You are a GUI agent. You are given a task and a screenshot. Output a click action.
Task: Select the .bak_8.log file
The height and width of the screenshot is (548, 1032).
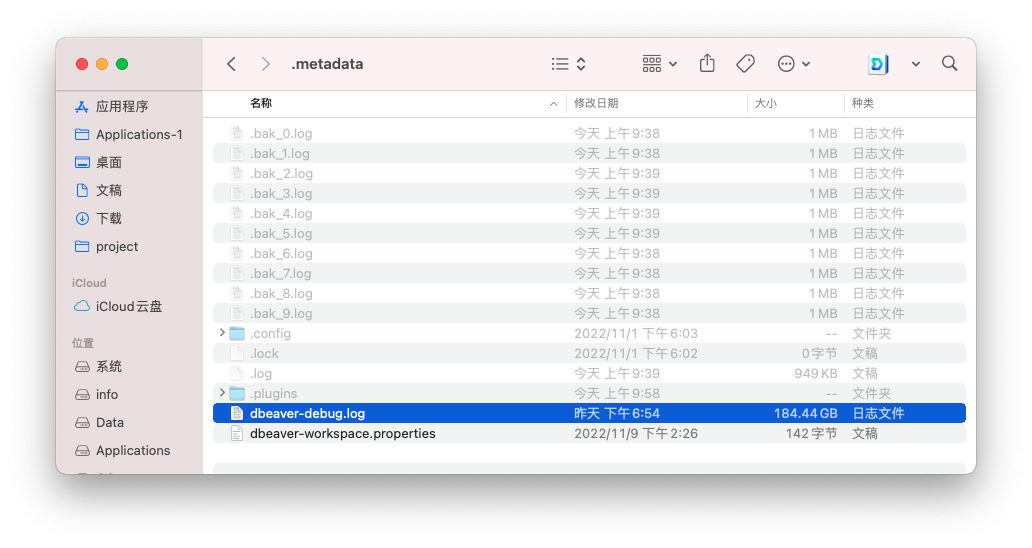point(589,293)
